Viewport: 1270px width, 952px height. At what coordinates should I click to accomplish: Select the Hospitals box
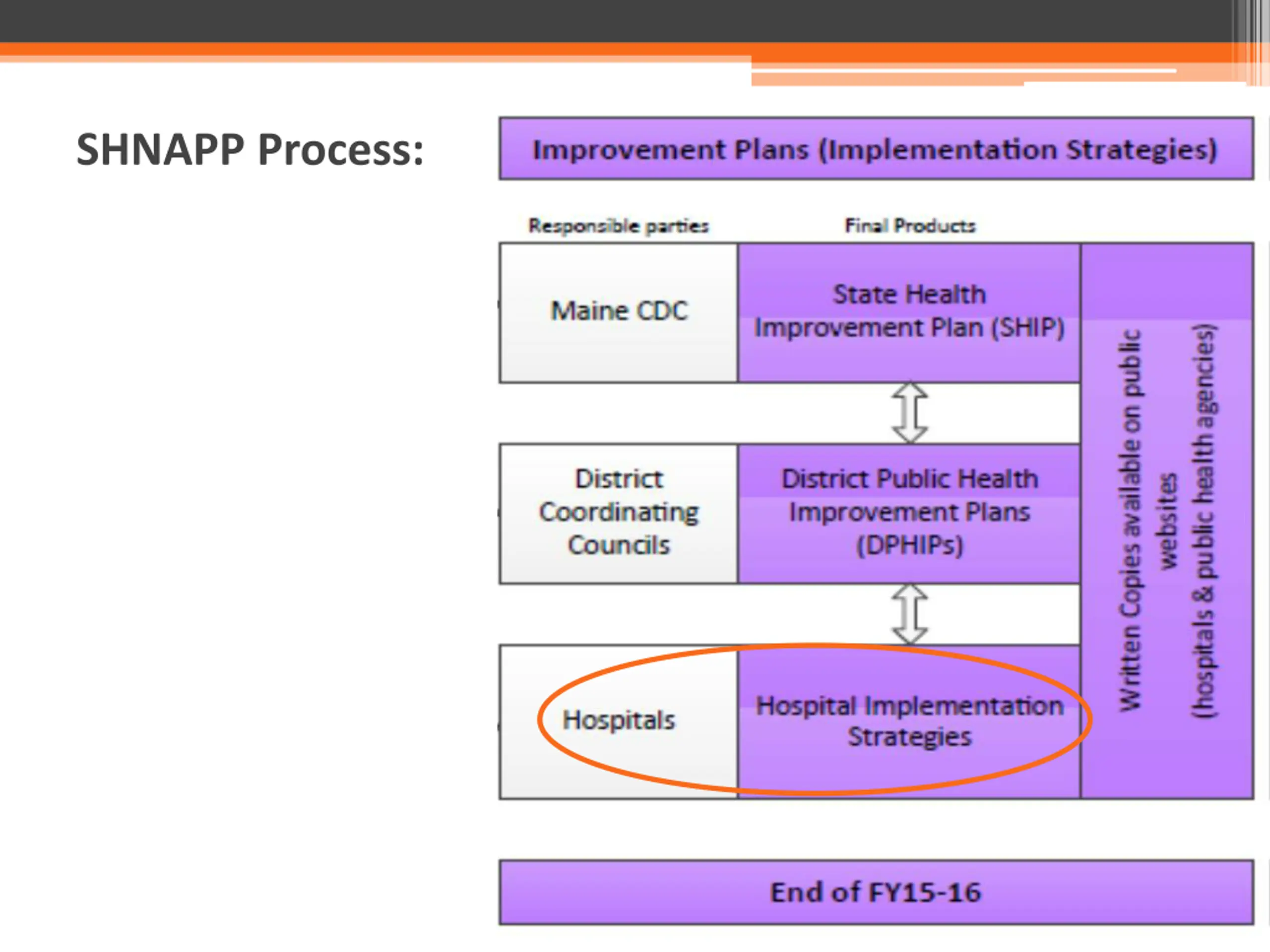pos(618,721)
